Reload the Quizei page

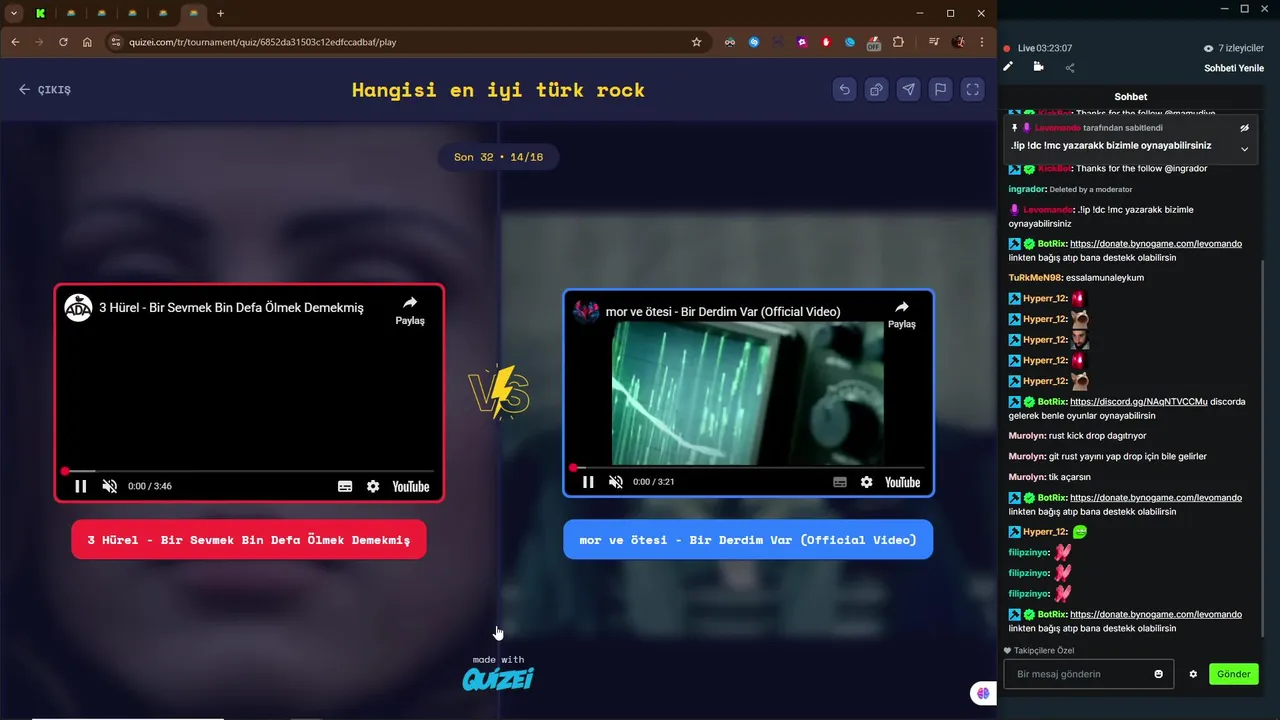63,42
